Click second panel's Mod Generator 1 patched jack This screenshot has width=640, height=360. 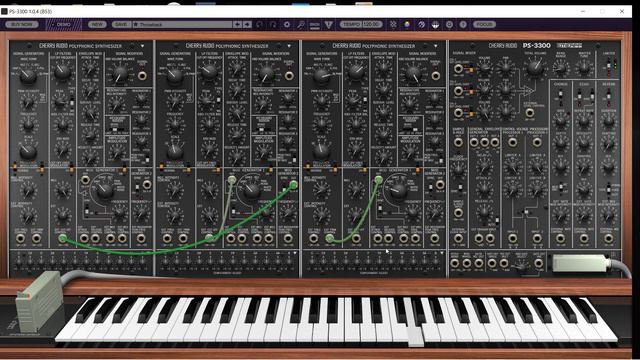pos(232,180)
